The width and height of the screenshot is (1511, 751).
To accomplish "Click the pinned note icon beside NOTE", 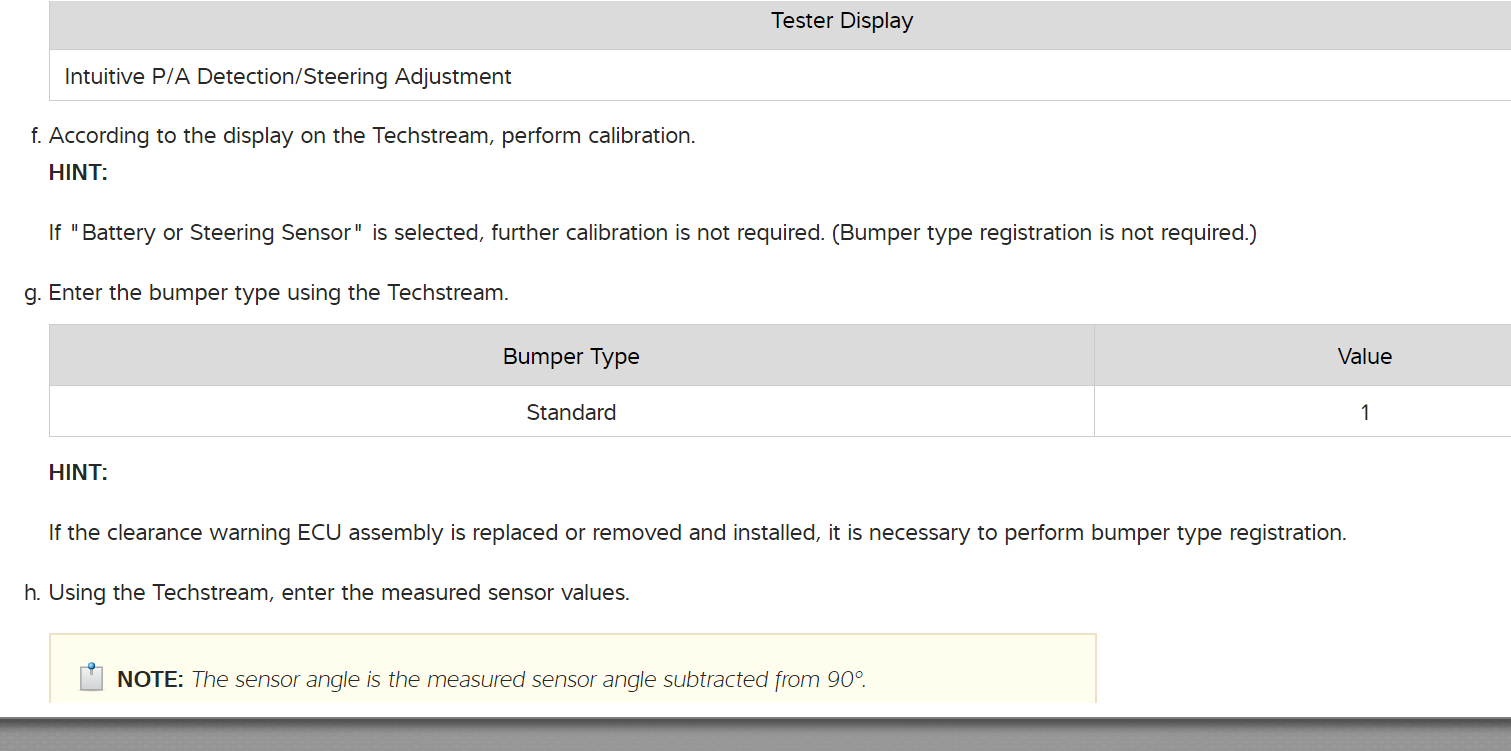I will click(91, 678).
